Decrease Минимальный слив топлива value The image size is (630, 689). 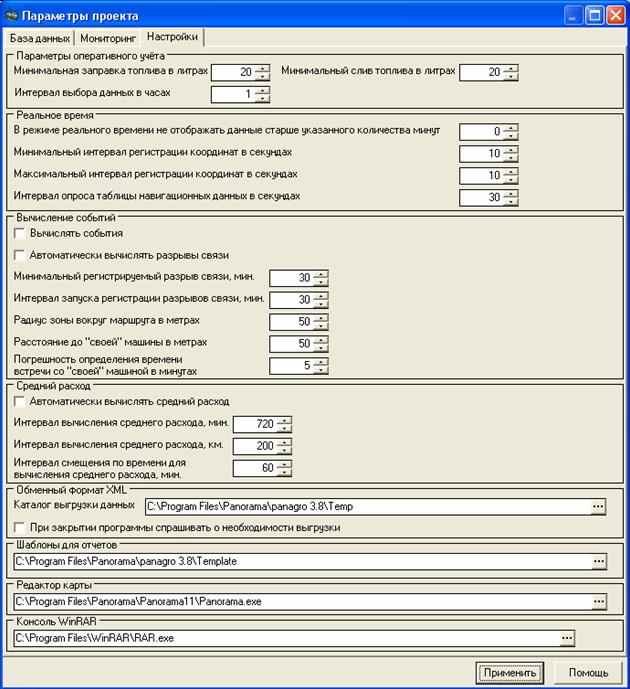click(x=510, y=76)
